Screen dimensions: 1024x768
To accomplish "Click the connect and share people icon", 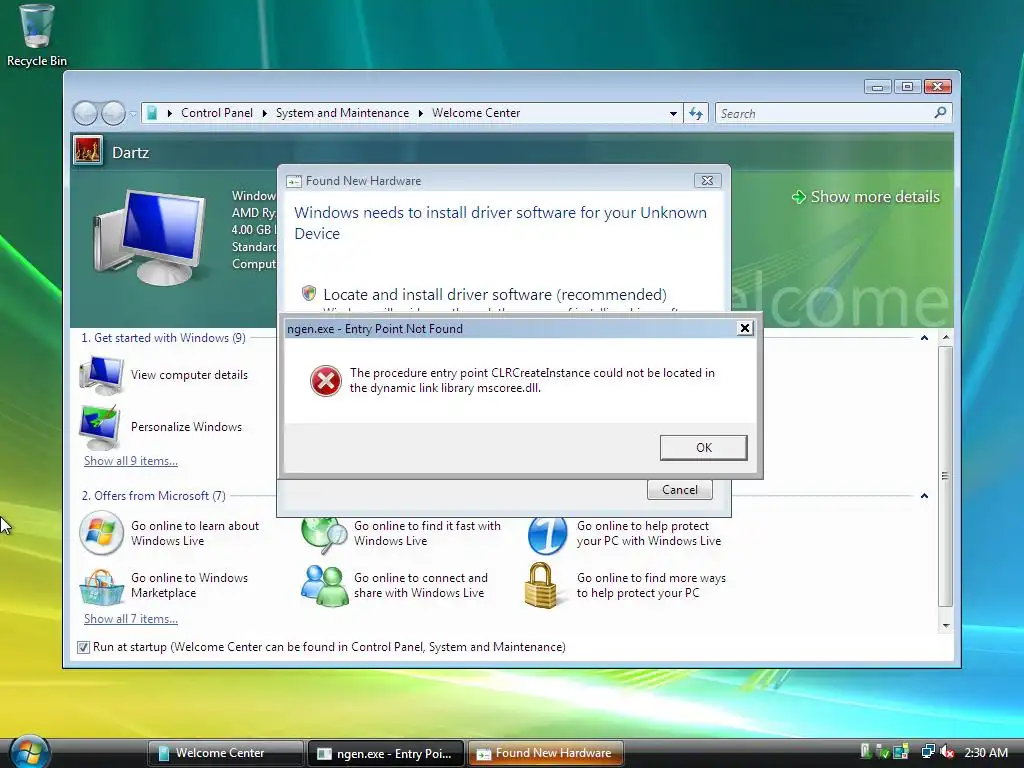I will coord(325,585).
